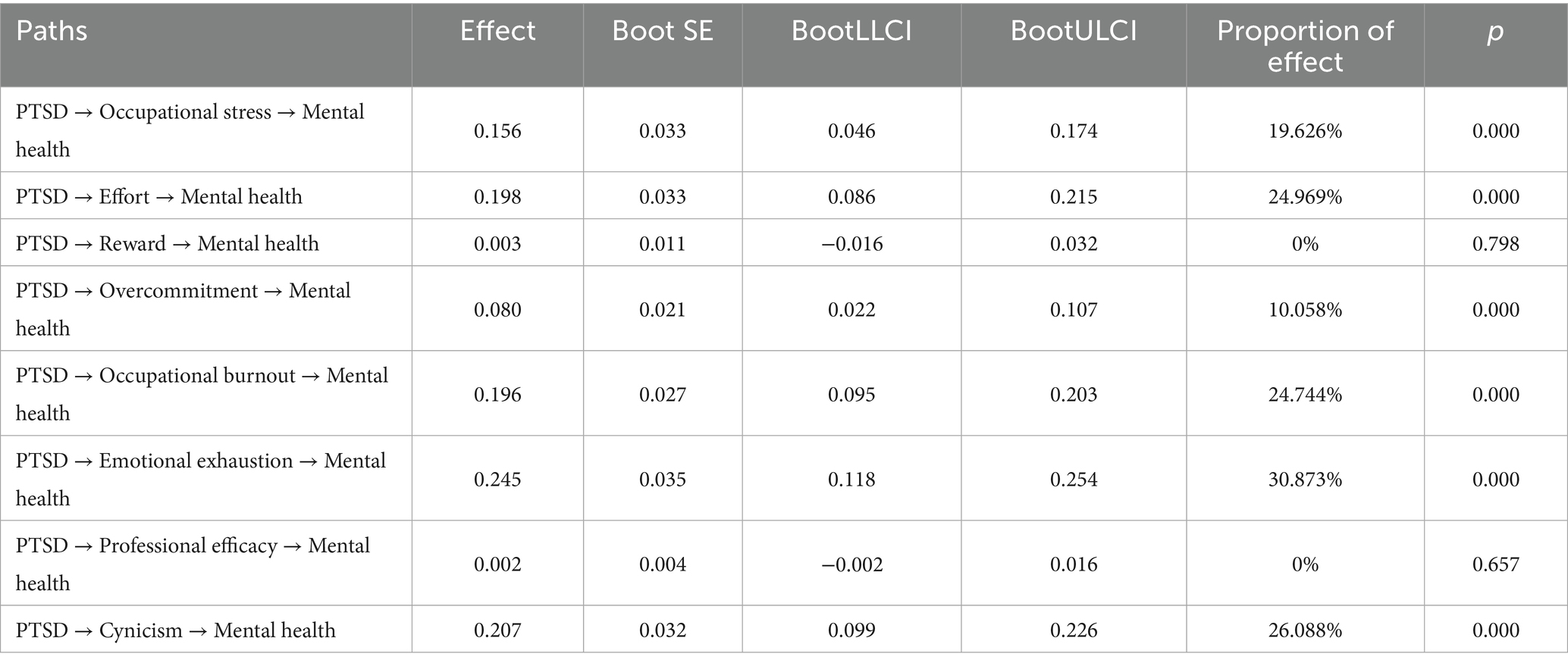Click the p column header
1568x666 pixels.
click(1494, 31)
